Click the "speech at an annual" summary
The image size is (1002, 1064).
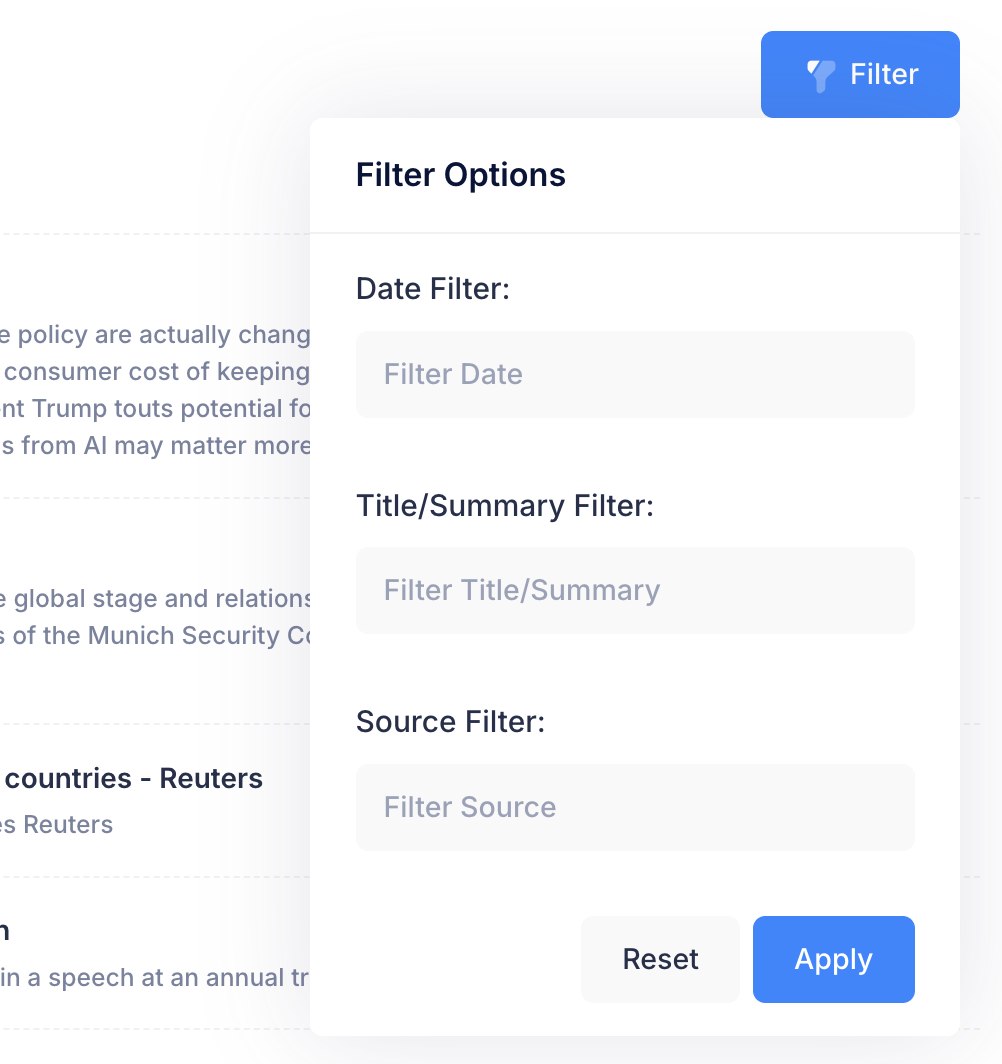pyautogui.click(x=155, y=978)
